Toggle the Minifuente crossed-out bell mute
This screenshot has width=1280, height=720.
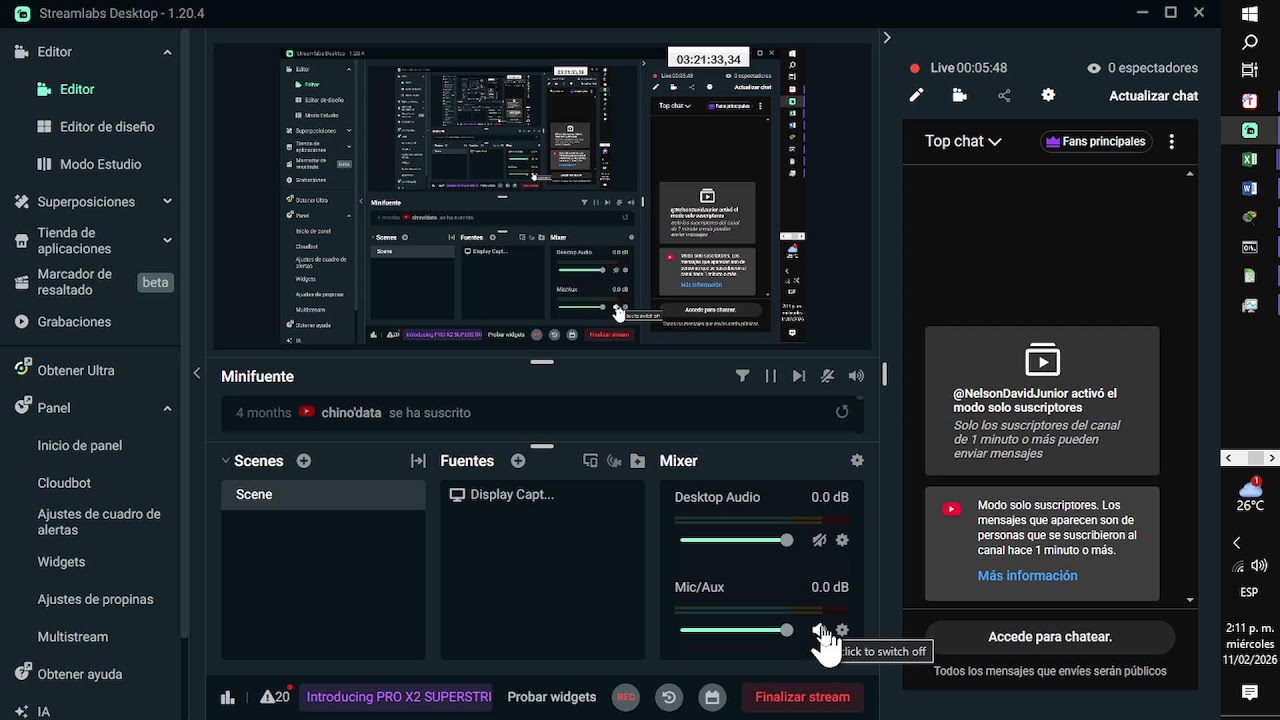pyautogui.click(x=827, y=376)
